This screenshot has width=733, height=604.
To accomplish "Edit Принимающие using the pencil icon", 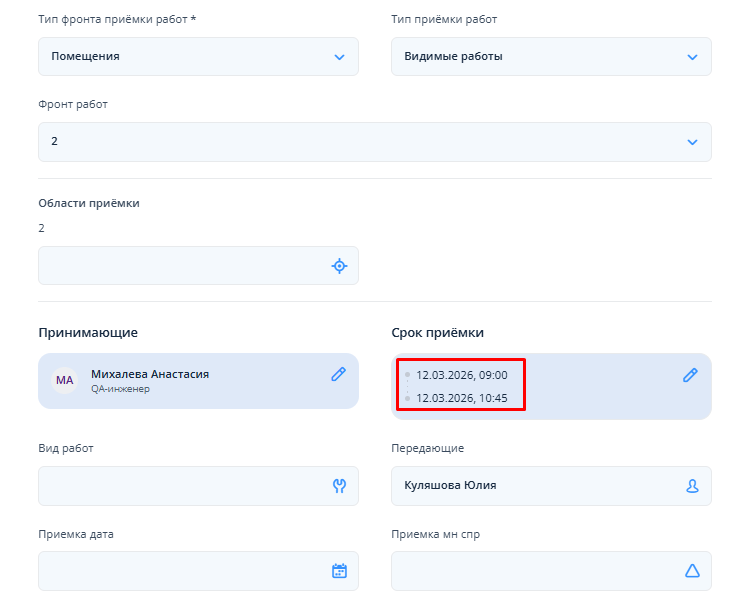I will coord(339,374).
